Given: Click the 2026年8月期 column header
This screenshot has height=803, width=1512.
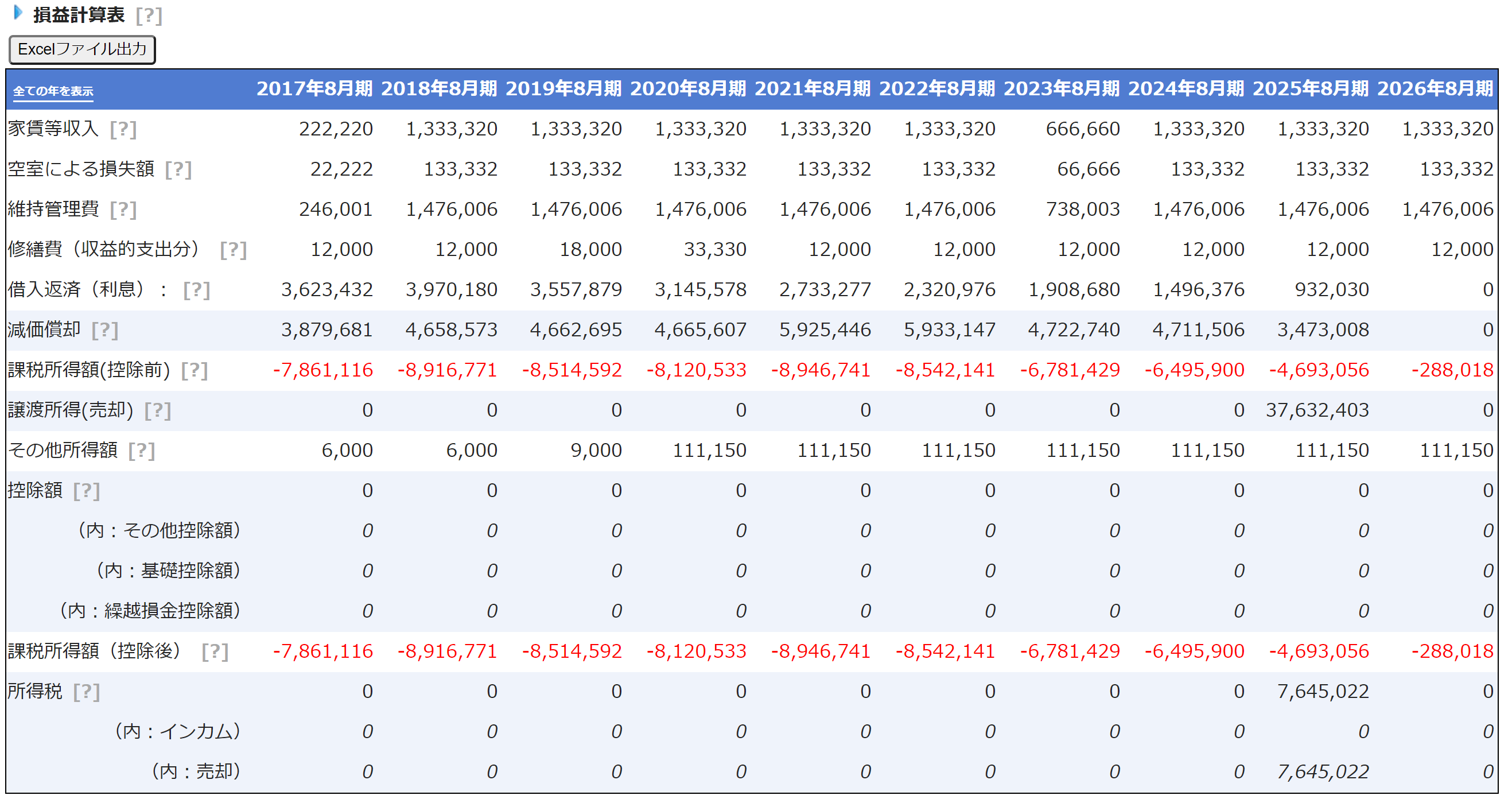Looking at the screenshot, I should click(x=1435, y=88).
